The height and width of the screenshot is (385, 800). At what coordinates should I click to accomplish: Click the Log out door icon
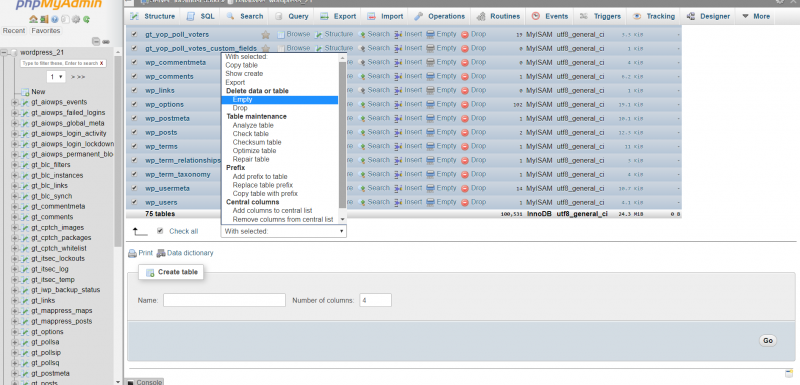coord(44,19)
